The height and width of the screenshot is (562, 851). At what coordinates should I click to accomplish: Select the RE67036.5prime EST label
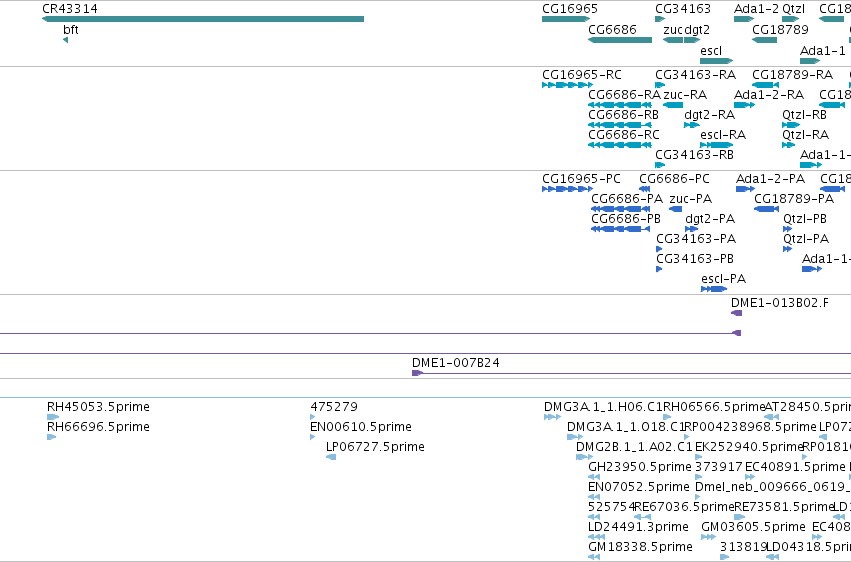click(684, 507)
